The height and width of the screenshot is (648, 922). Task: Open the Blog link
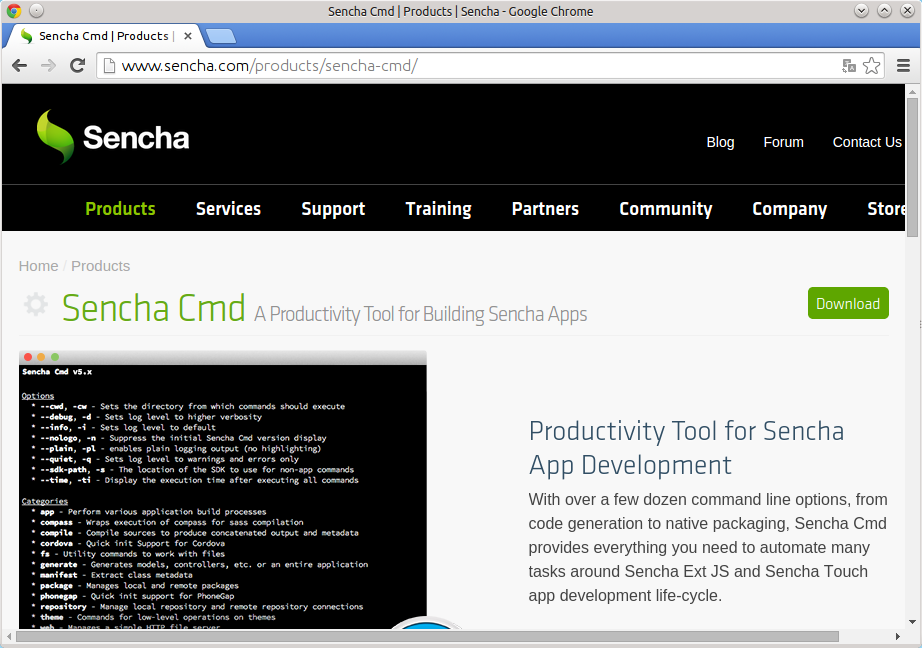pos(720,142)
